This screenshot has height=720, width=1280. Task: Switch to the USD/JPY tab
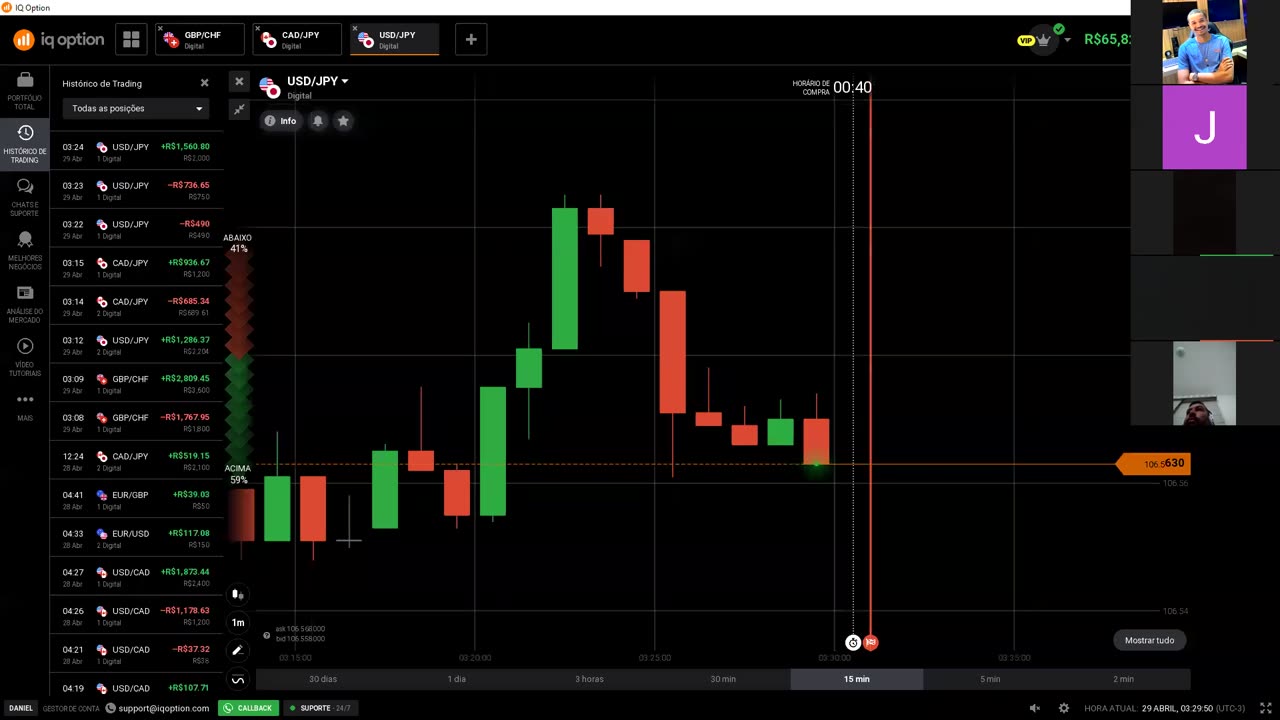click(394, 40)
